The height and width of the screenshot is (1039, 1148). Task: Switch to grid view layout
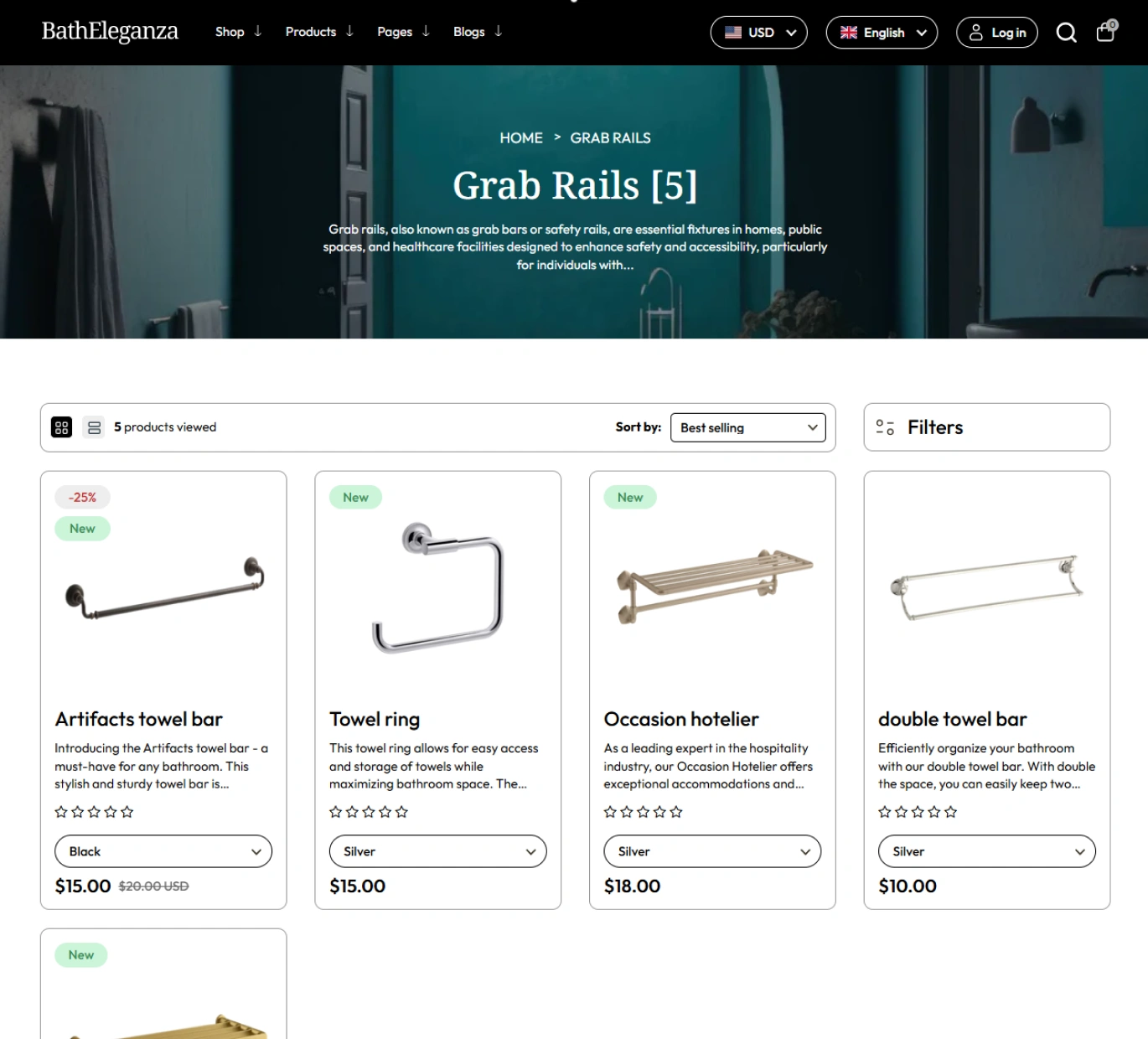click(x=62, y=427)
